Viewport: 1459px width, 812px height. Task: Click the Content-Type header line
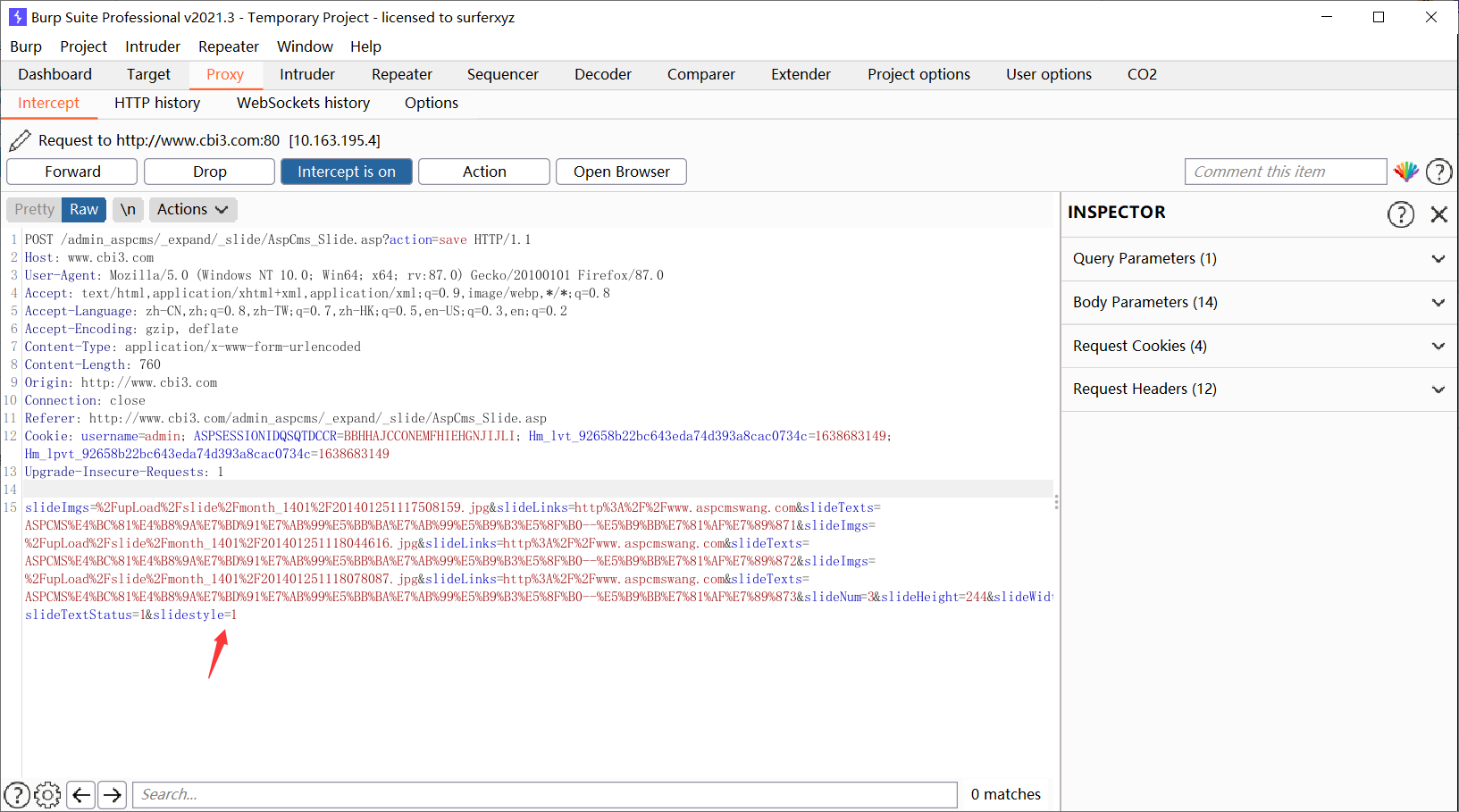click(x=193, y=347)
